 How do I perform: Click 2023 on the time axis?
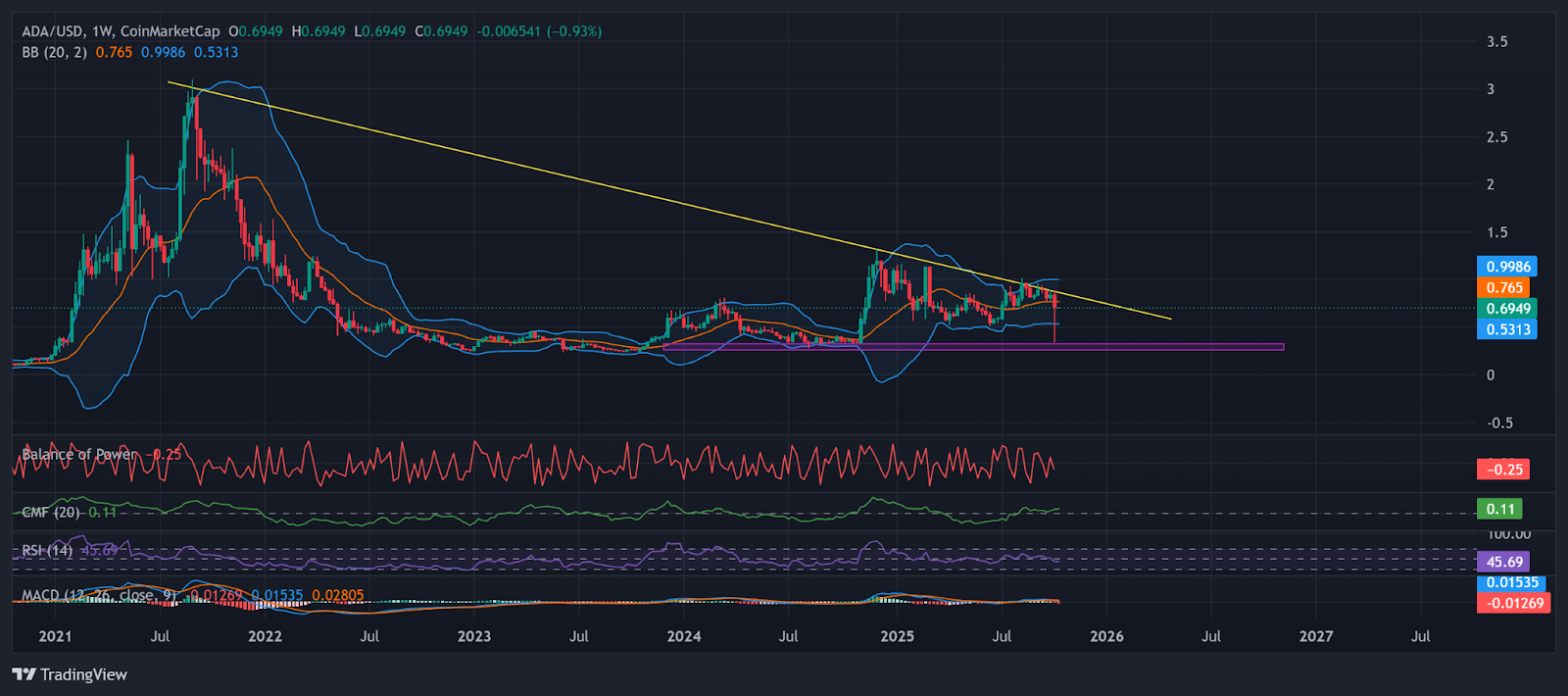pos(474,636)
